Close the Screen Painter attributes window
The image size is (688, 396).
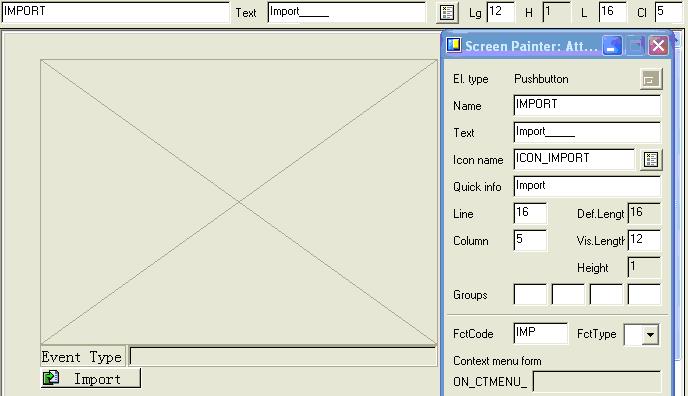click(x=658, y=45)
